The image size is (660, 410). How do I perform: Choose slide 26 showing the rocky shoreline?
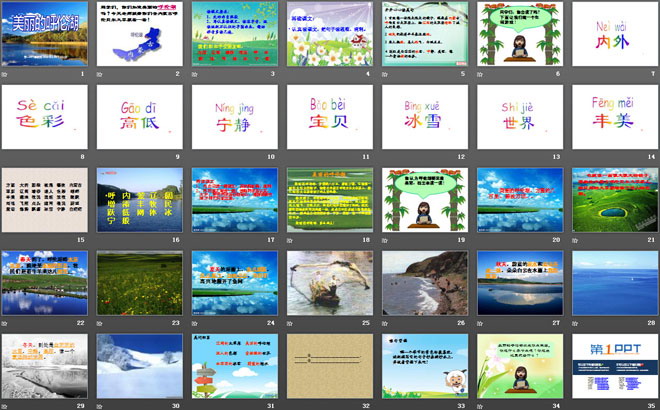424,283
